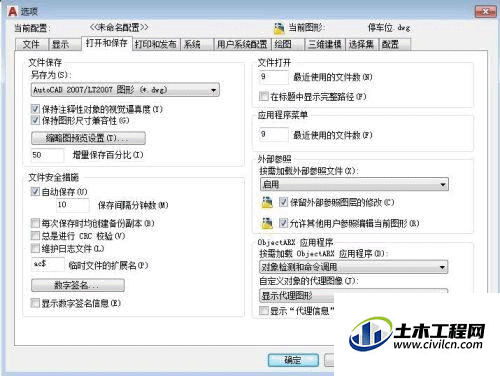Screen dimensions: 500x376
Task: Switch to the 打印和发布 tab
Action: [x=156, y=44]
